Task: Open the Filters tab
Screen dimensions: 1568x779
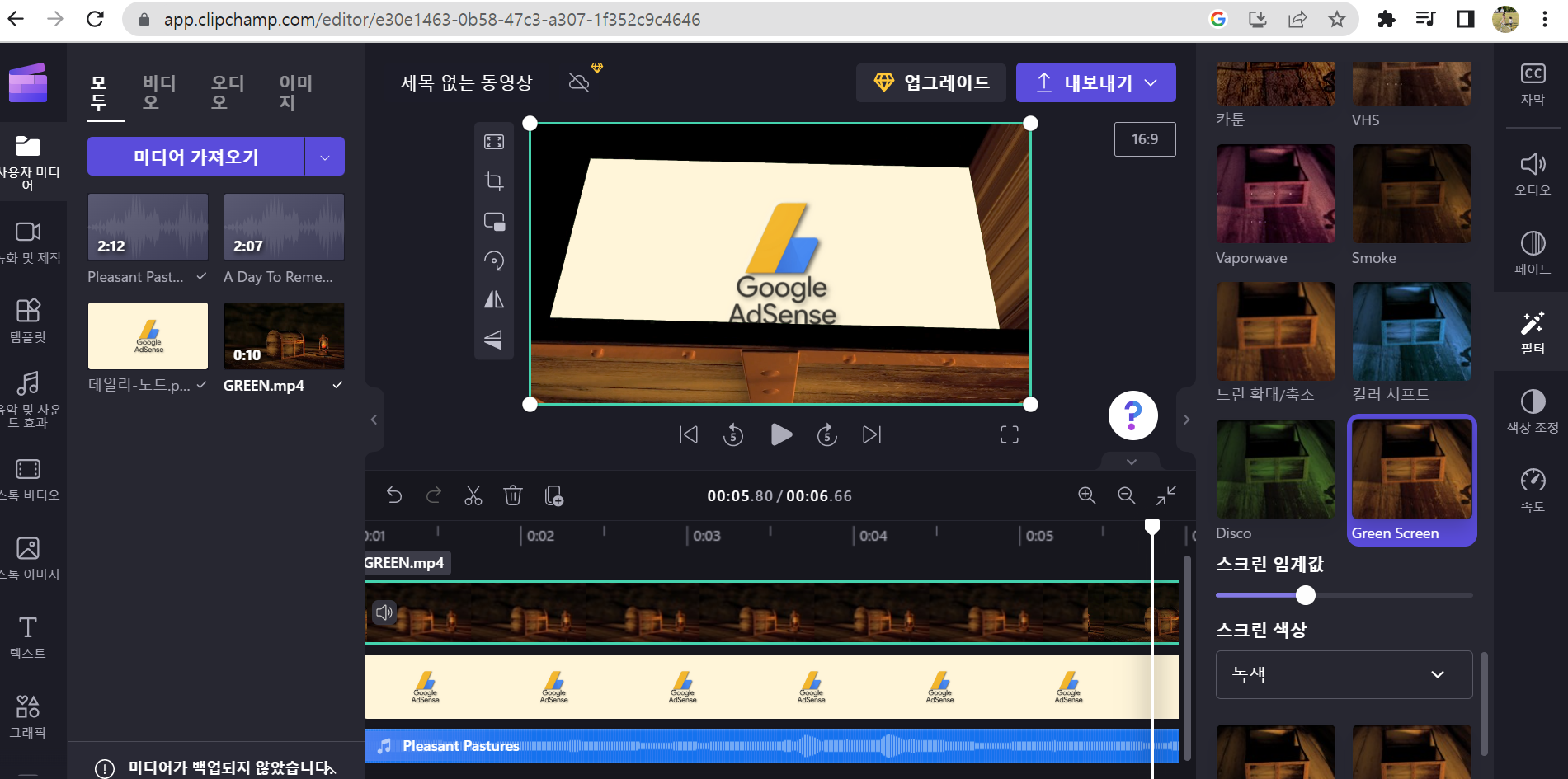Action: pyautogui.click(x=1533, y=332)
